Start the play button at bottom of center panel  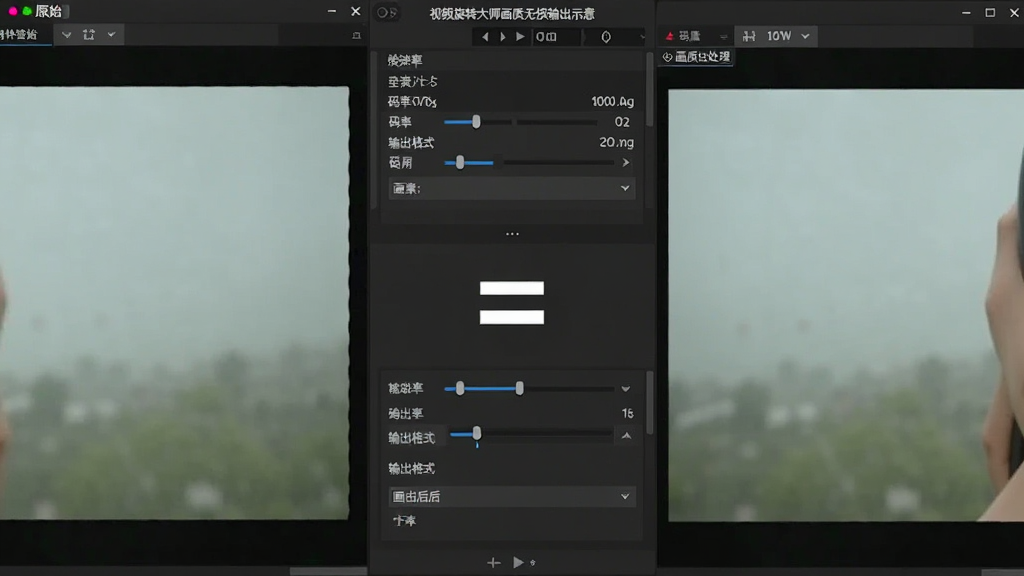coord(518,562)
